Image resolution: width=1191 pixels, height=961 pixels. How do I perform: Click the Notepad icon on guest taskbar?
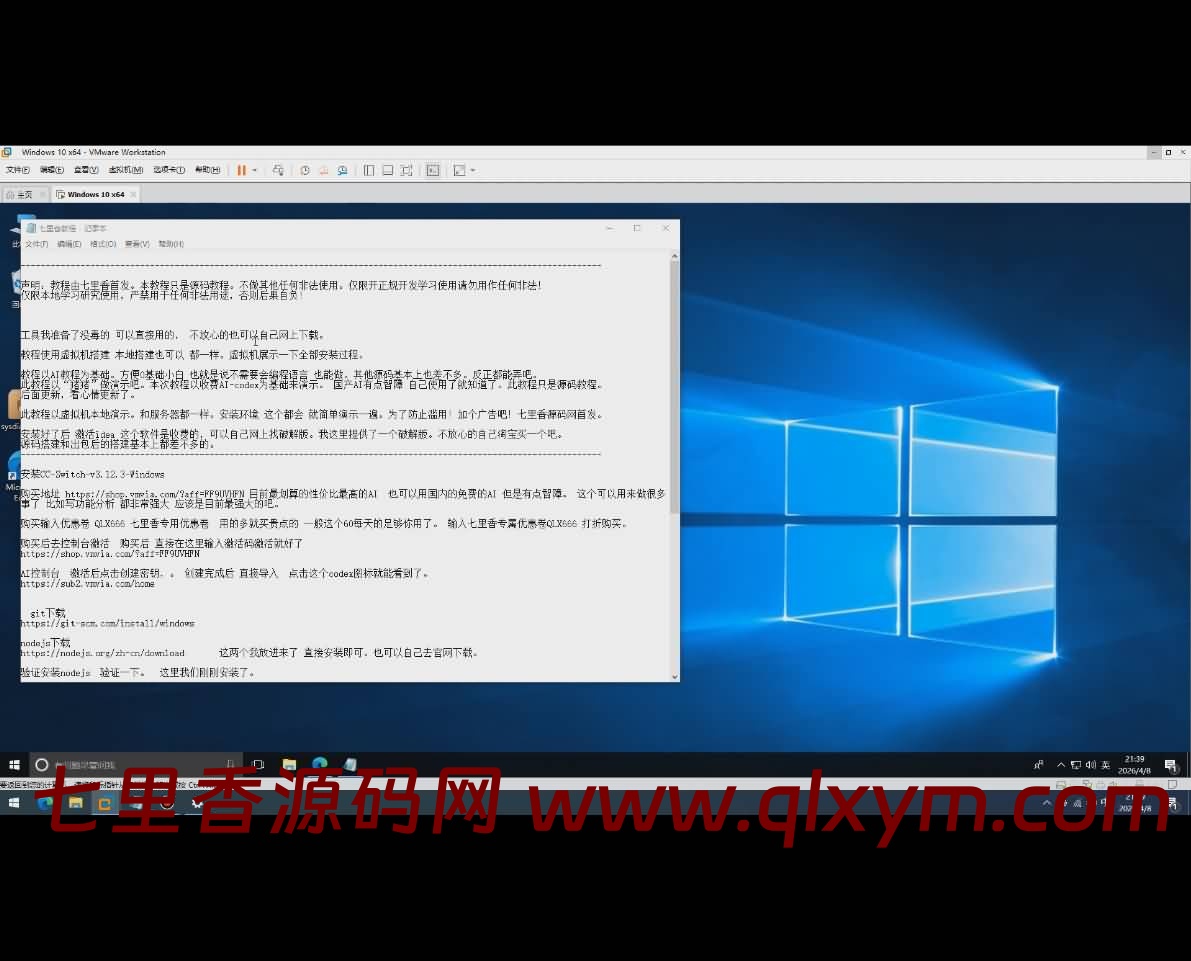349,764
